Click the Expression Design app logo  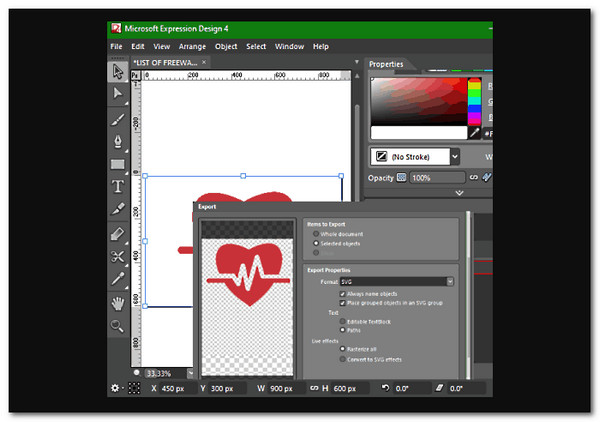point(116,28)
